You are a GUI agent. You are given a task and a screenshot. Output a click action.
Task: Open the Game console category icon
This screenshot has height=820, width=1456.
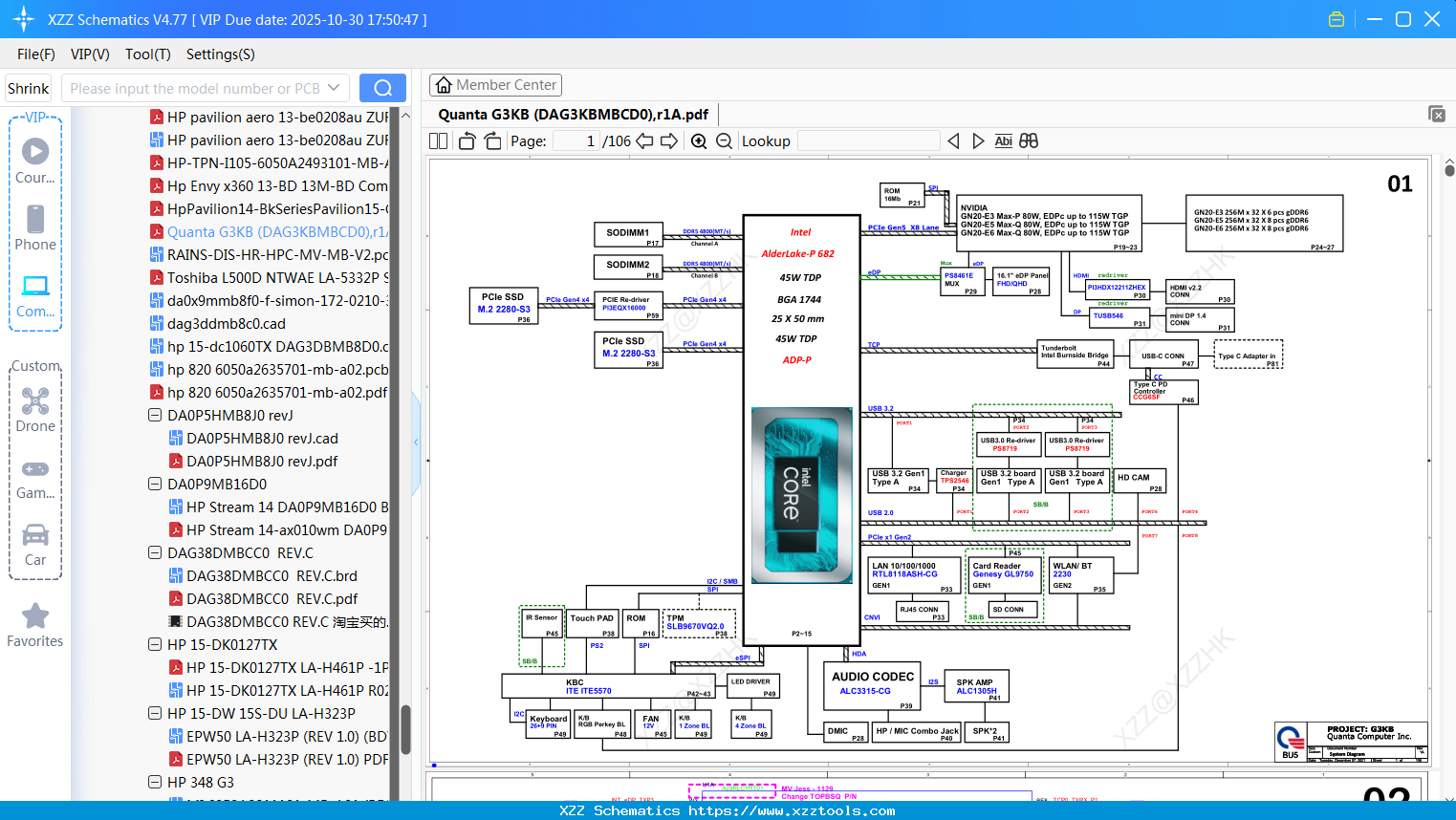point(35,469)
